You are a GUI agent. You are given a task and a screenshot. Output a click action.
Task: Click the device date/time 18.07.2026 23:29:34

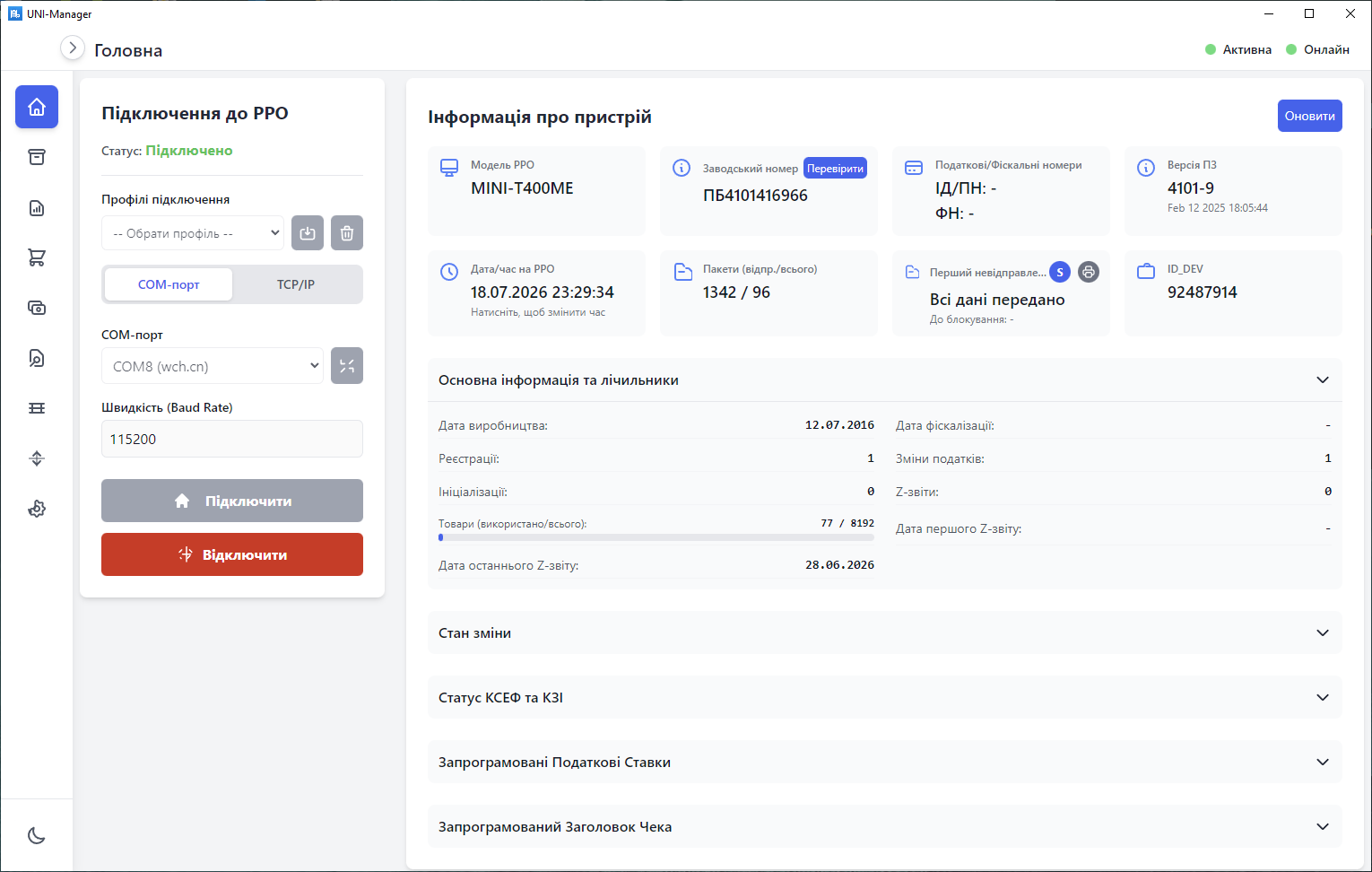pos(543,292)
